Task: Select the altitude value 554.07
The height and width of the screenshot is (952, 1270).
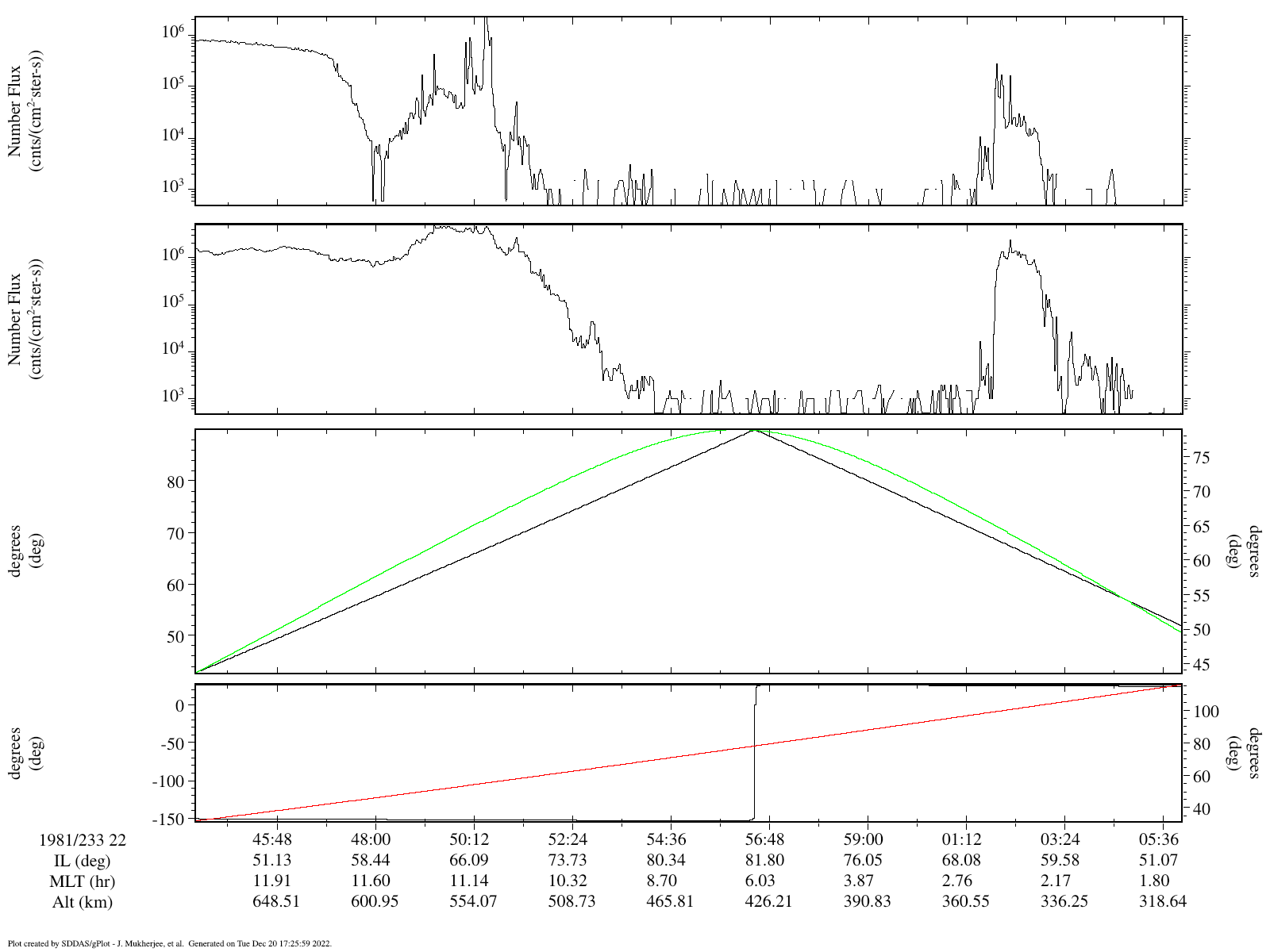Action: 473,901
